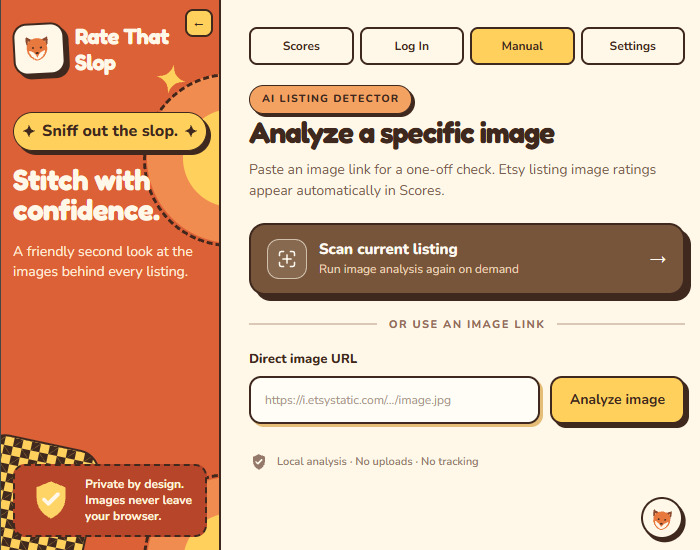Image resolution: width=700 pixels, height=550 pixels.
Task: Click the scan frame icon in listing card
Action: pos(287,259)
